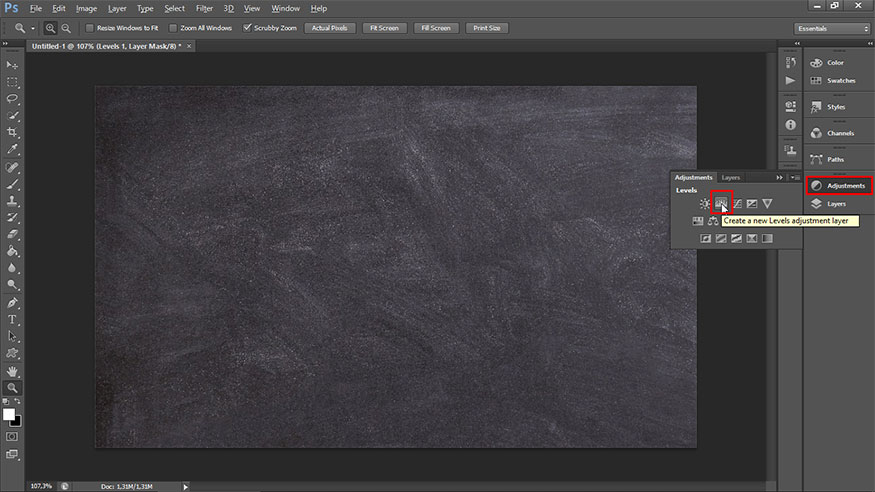Select the Brush tool
The width and height of the screenshot is (875, 492).
(x=12, y=184)
